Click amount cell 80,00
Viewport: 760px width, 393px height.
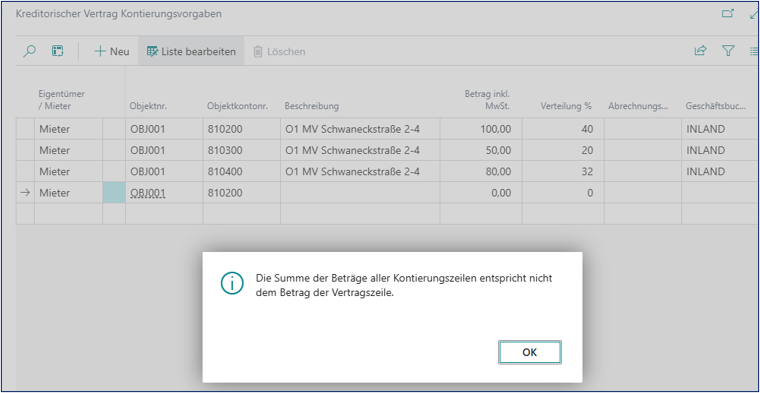click(x=481, y=172)
